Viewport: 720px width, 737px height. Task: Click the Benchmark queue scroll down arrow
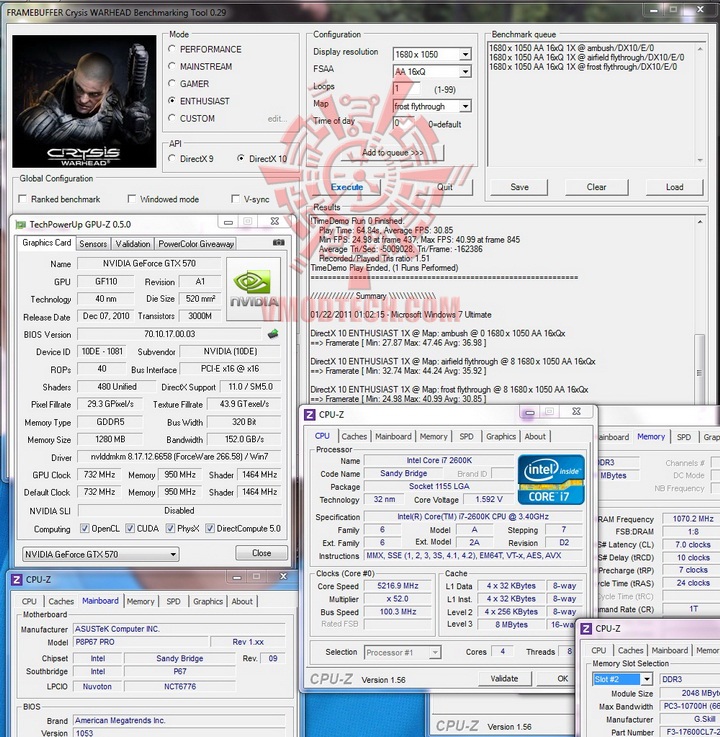[x=700, y=160]
